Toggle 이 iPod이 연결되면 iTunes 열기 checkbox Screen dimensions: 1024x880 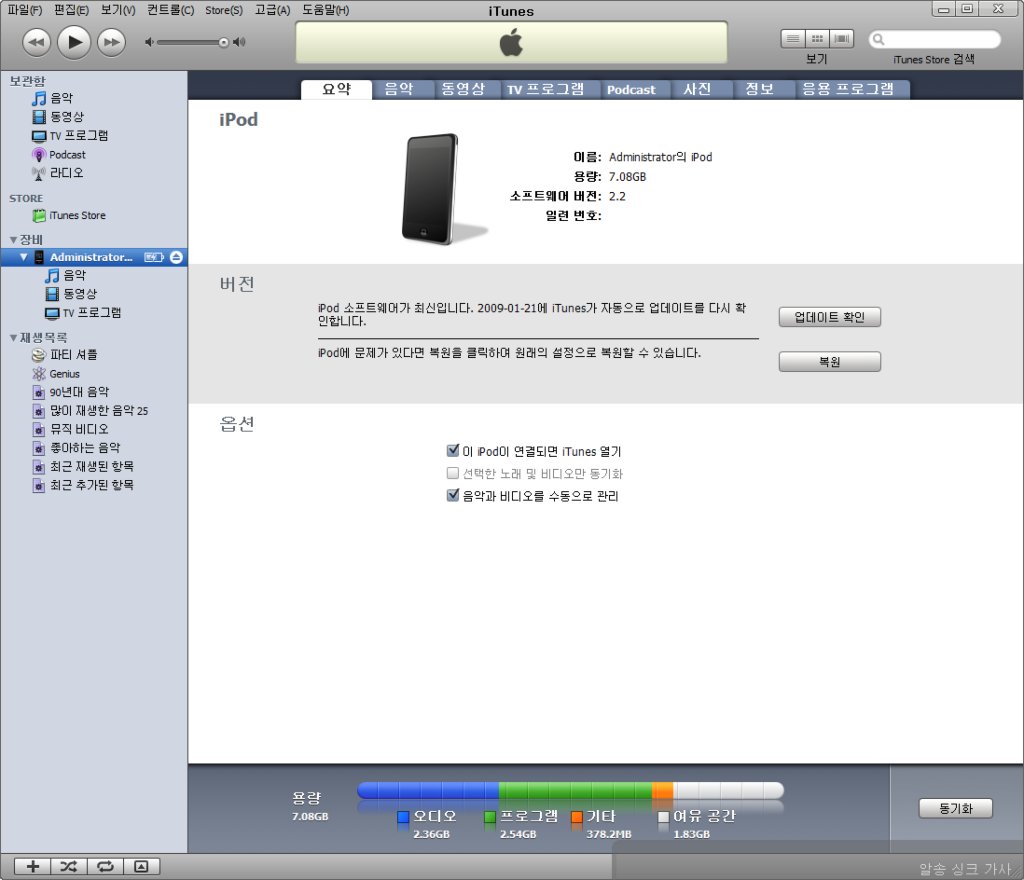[x=453, y=450]
